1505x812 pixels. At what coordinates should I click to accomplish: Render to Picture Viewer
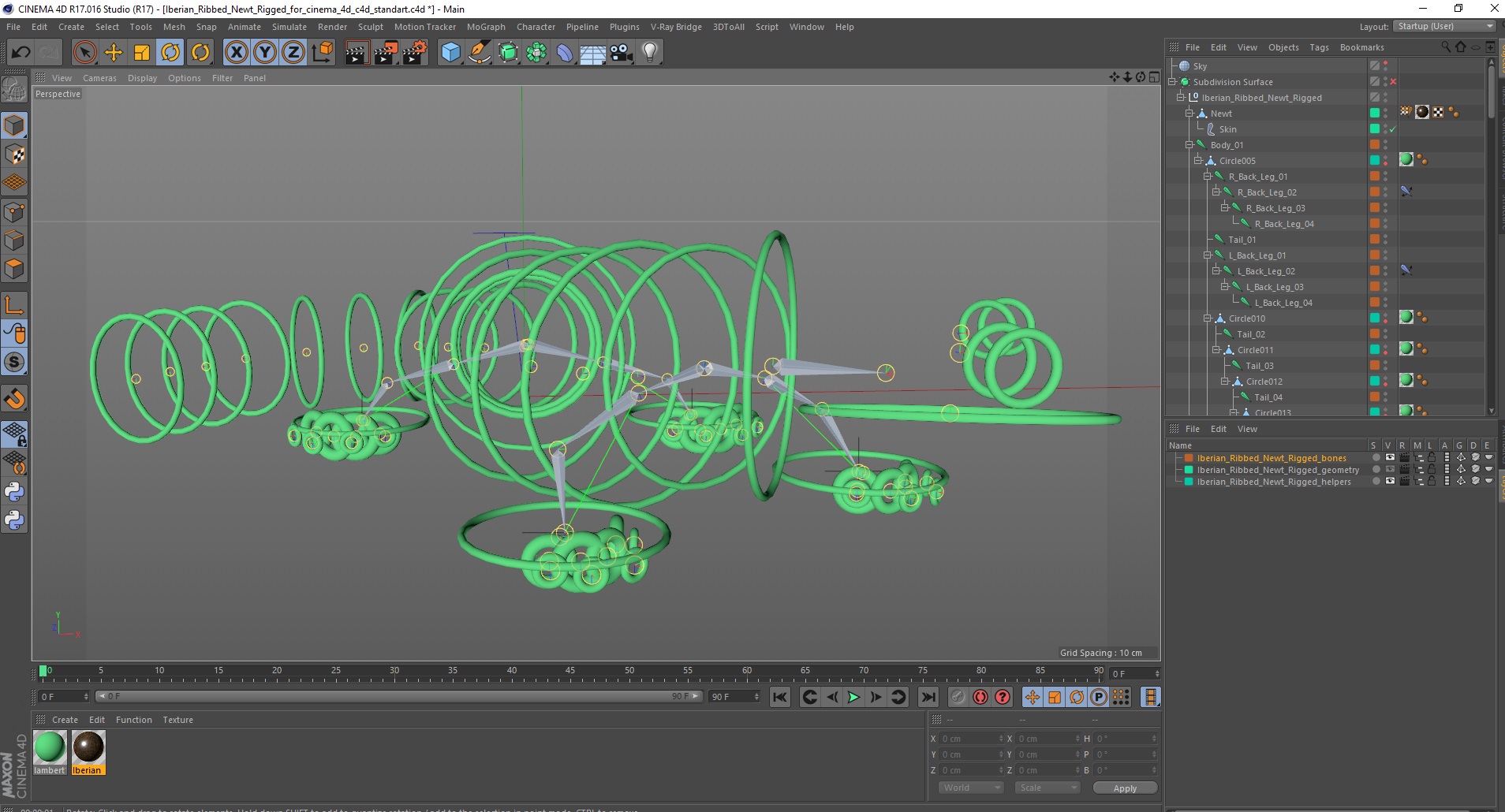pyautogui.click(x=386, y=53)
